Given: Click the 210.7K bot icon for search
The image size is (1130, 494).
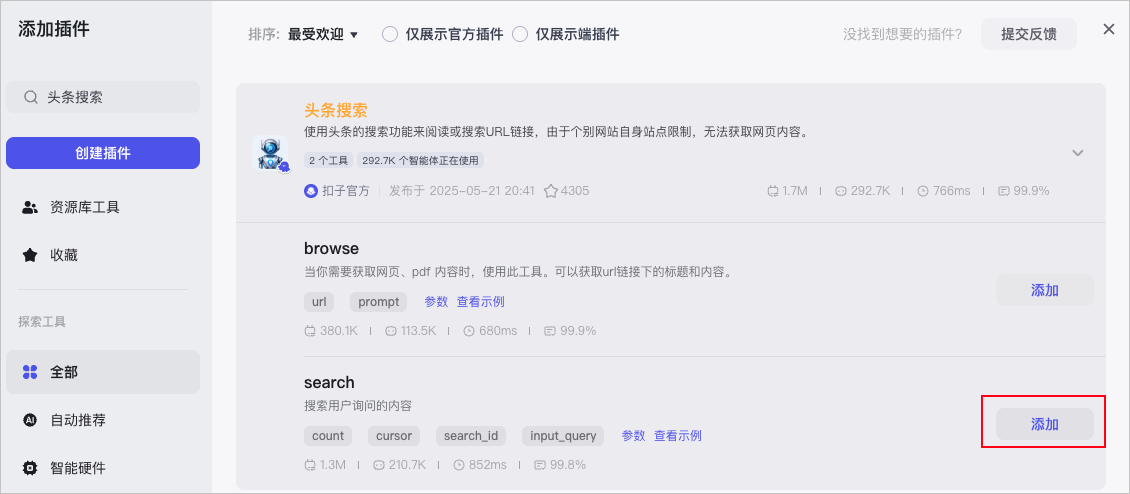Looking at the screenshot, I should [379, 464].
